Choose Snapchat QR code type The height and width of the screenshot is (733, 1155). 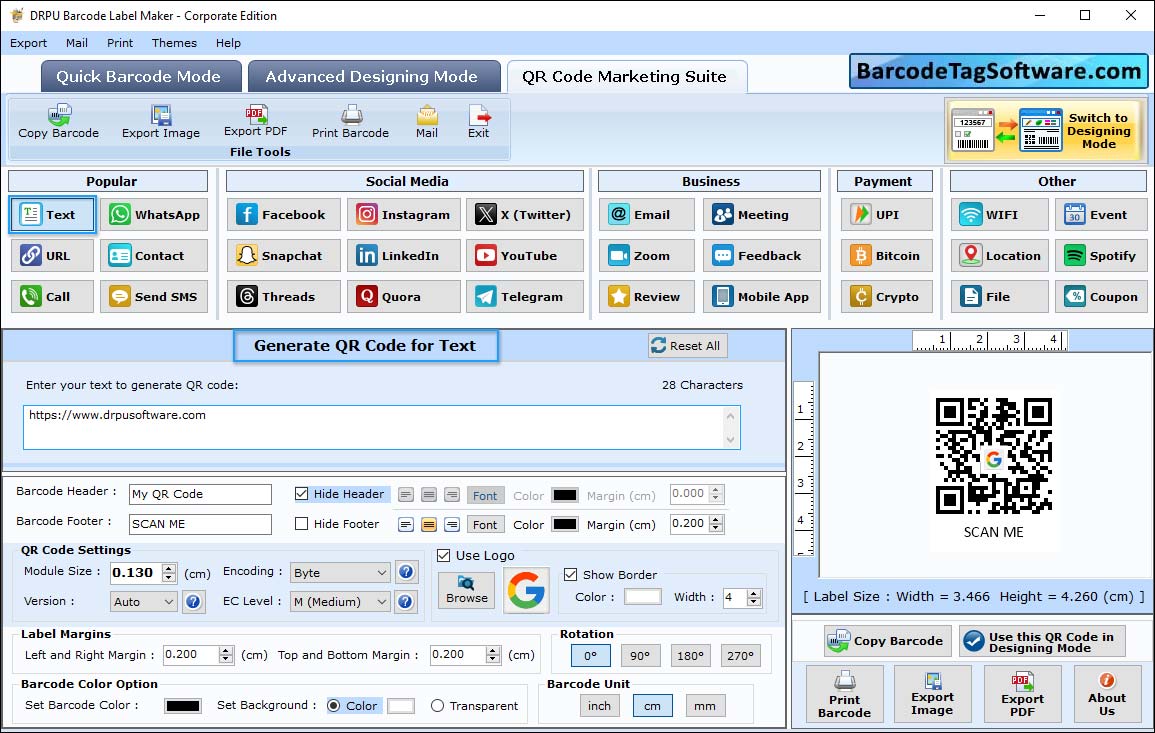coord(284,256)
